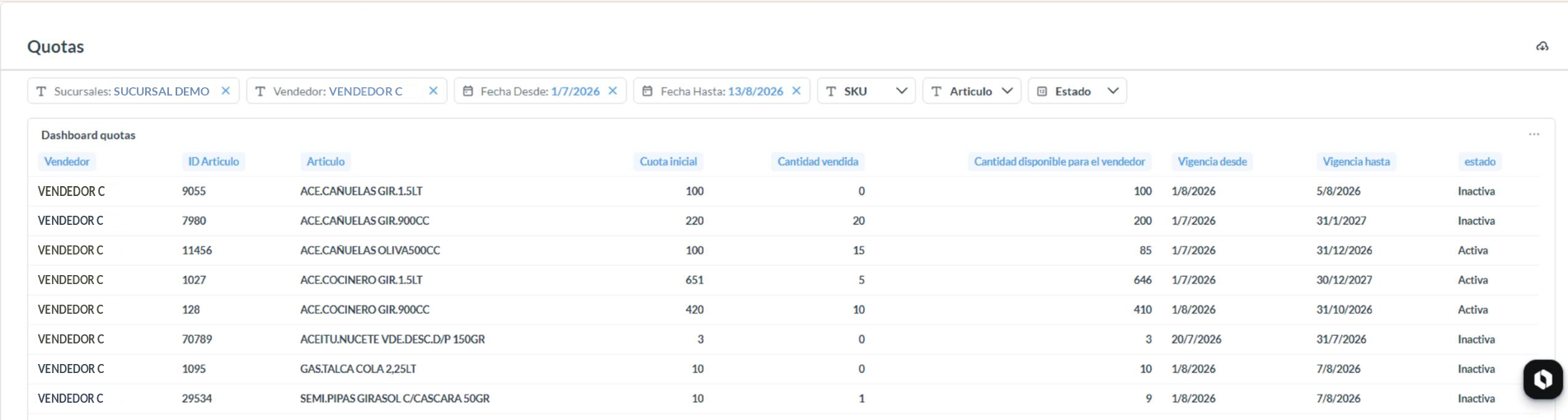
Task: Select Cantidad vendida value 15
Action: coord(859,250)
